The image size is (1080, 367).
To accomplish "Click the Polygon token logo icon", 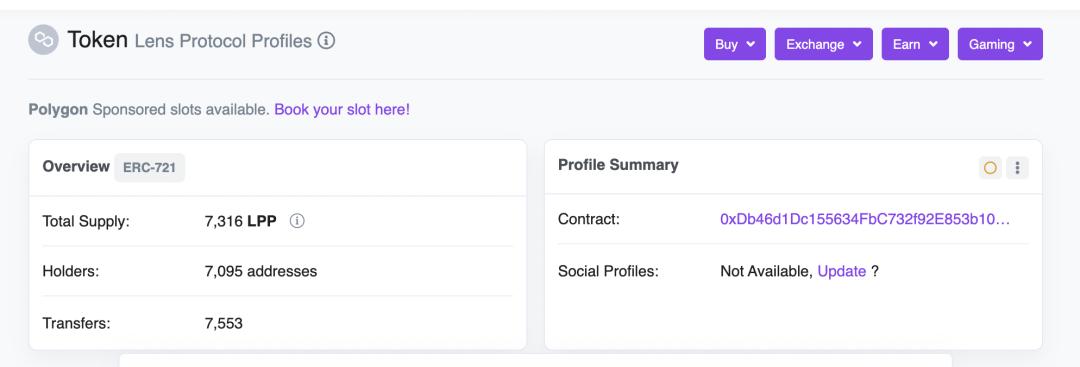I will pos(43,40).
